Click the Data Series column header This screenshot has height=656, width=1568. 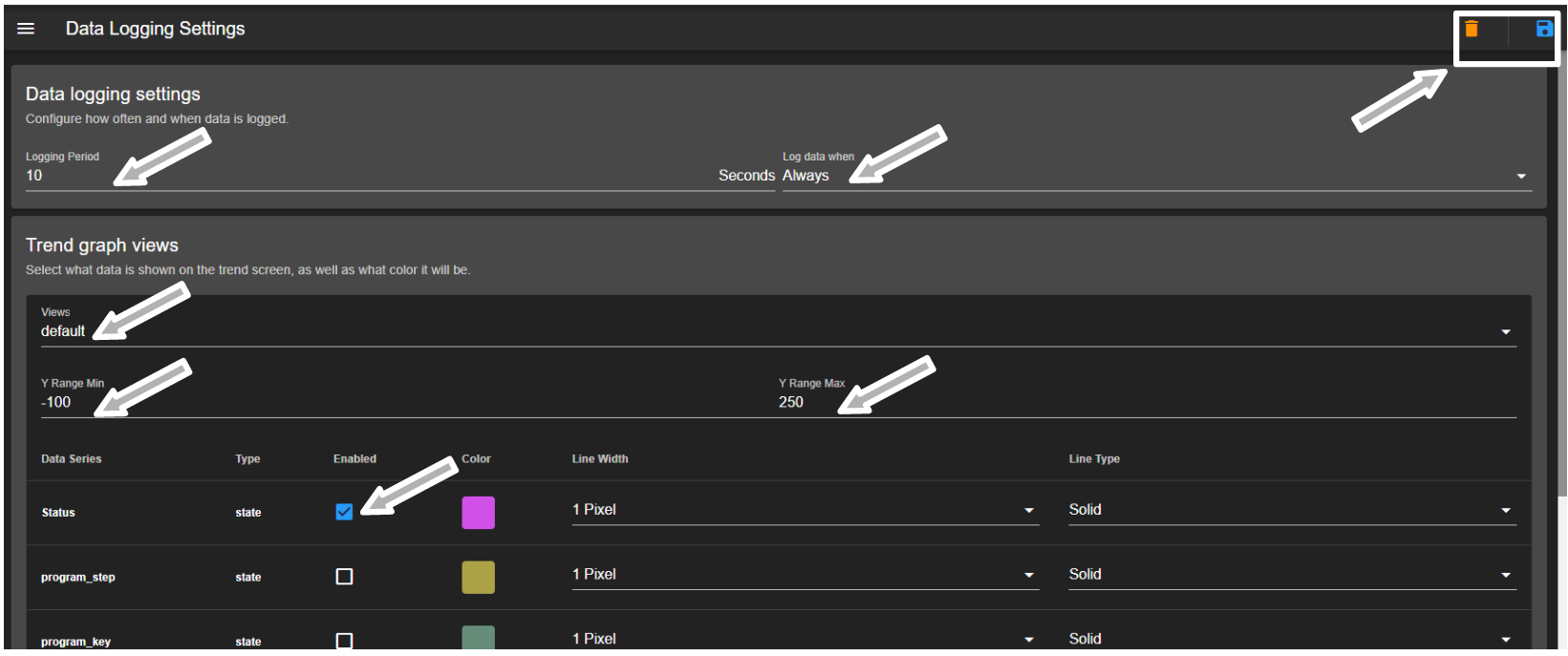(71, 459)
